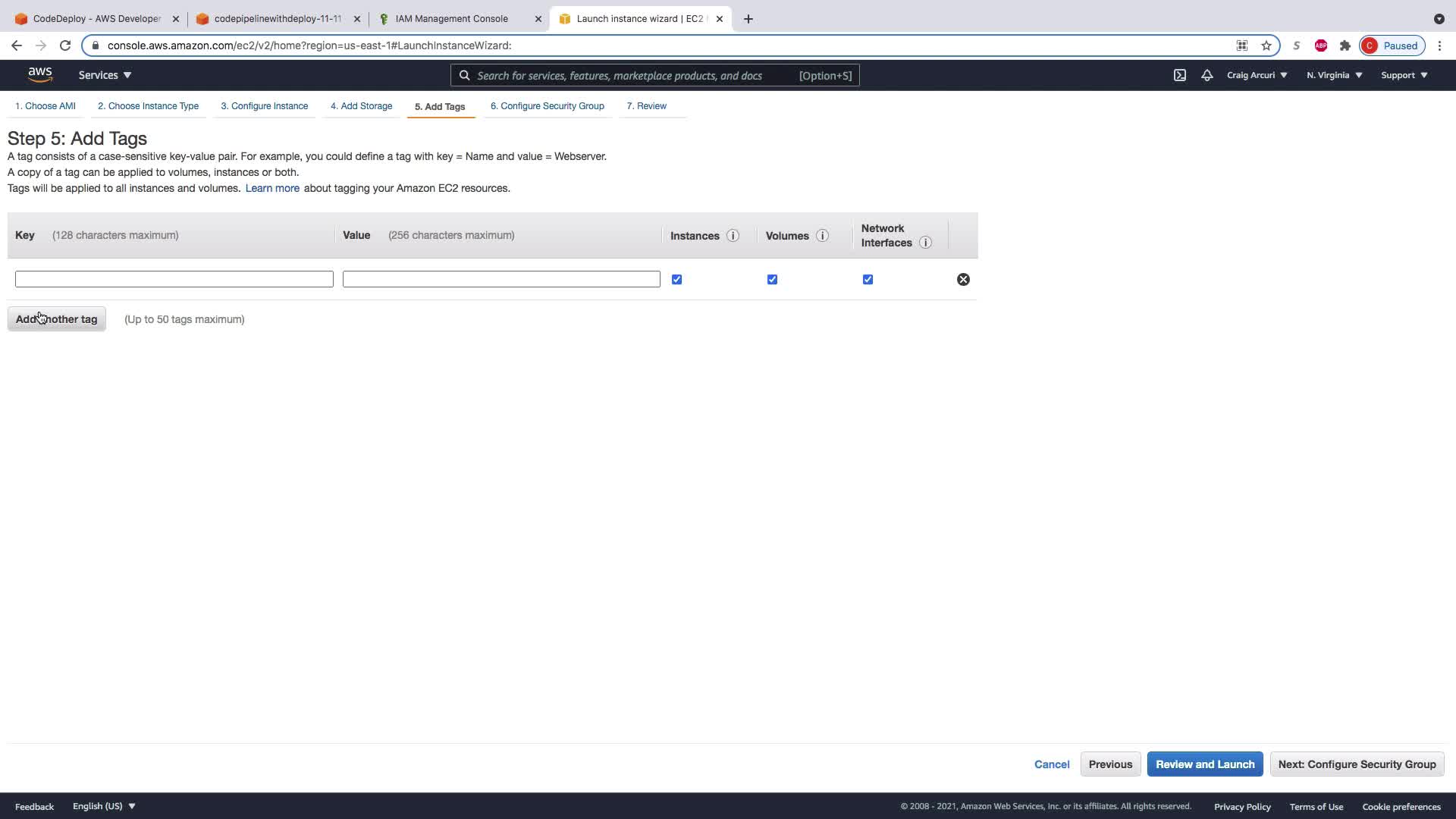Click info icon next to Volumes
The height and width of the screenshot is (819, 1456).
(822, 236)
